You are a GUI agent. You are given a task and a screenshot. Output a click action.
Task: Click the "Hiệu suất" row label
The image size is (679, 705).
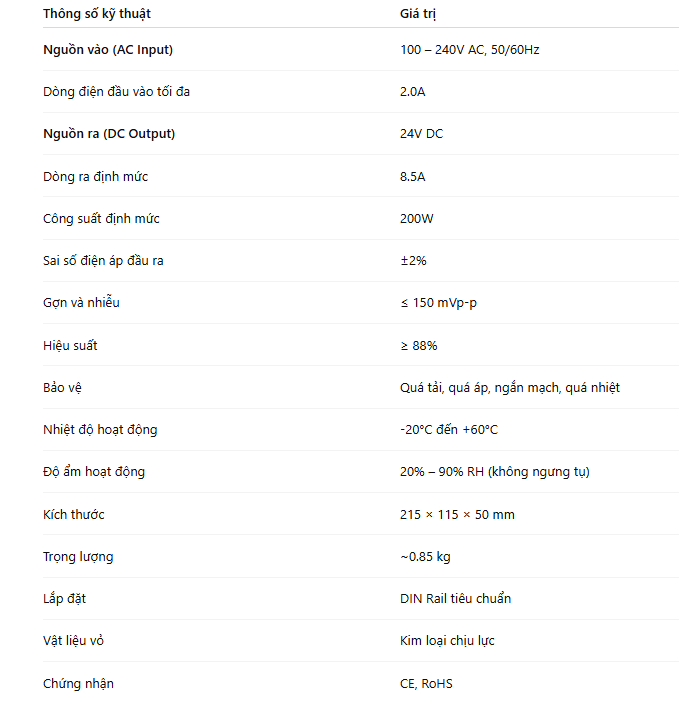coord(70,345)
